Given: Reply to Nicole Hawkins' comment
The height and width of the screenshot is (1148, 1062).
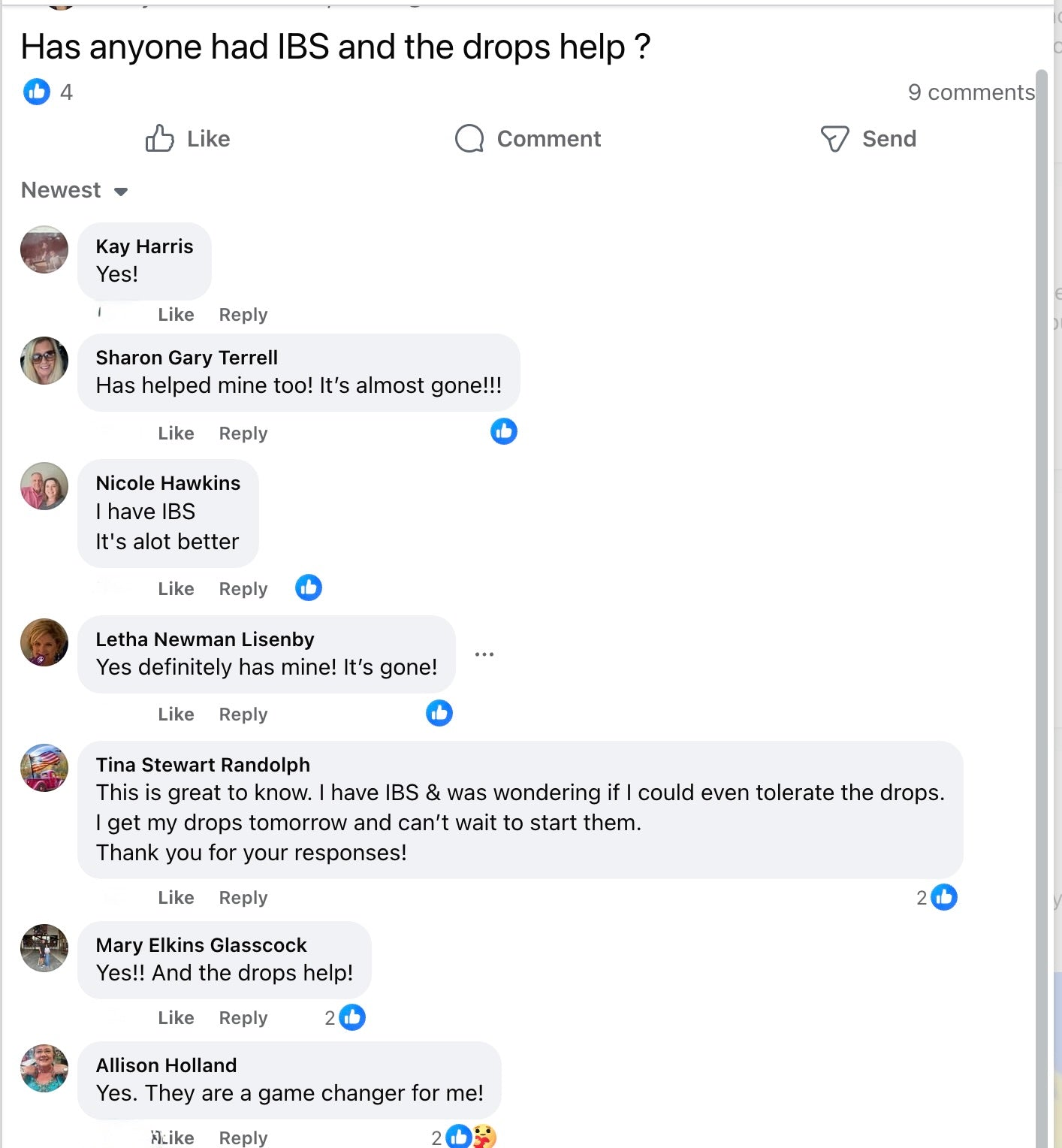Looking at the screenshot, I should click(x=243, y=589).
